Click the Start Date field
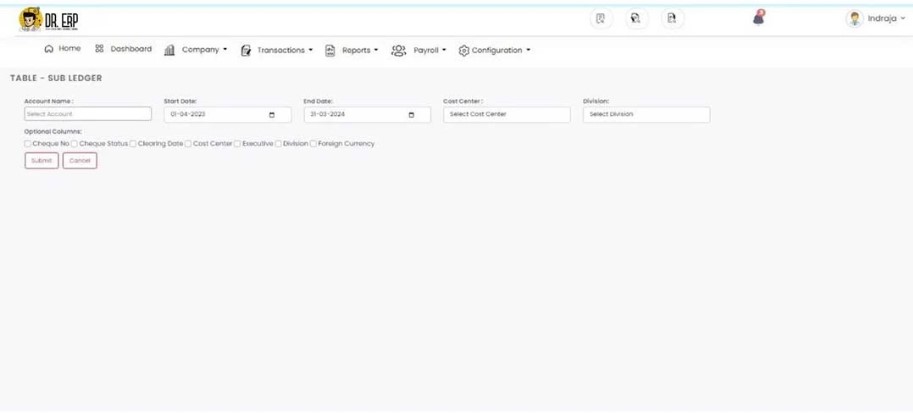The width and height of the screenshot is (913, 414). click(x=228, y=115)
